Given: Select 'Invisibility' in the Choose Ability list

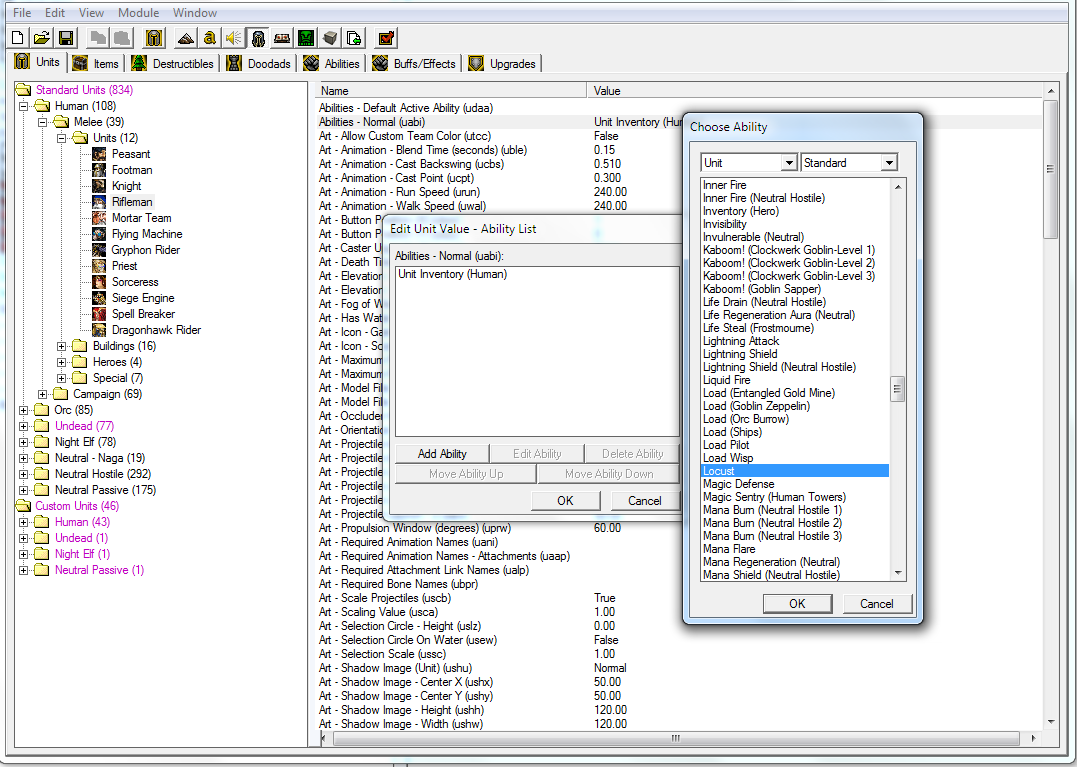Looking at the screenshot, I should pos(725,224).
